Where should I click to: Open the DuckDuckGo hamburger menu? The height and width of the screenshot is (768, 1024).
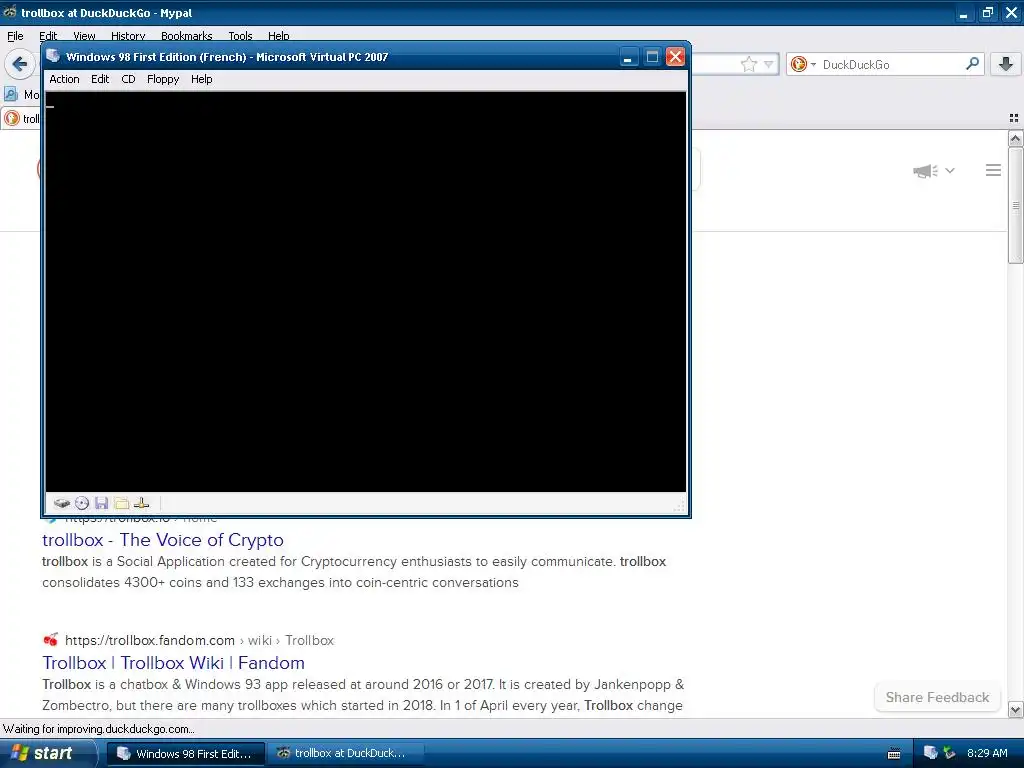click(x=993, y=170)
